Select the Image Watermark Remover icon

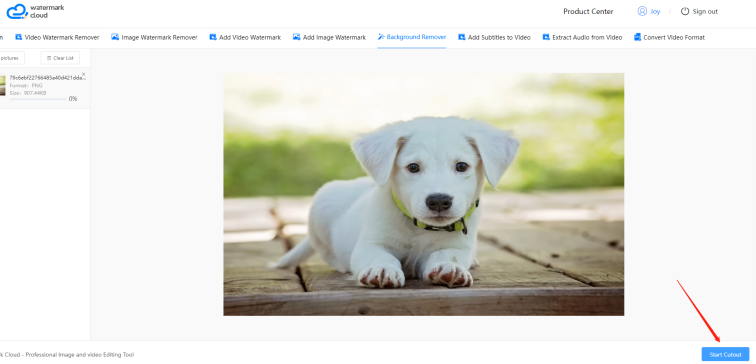115,37
